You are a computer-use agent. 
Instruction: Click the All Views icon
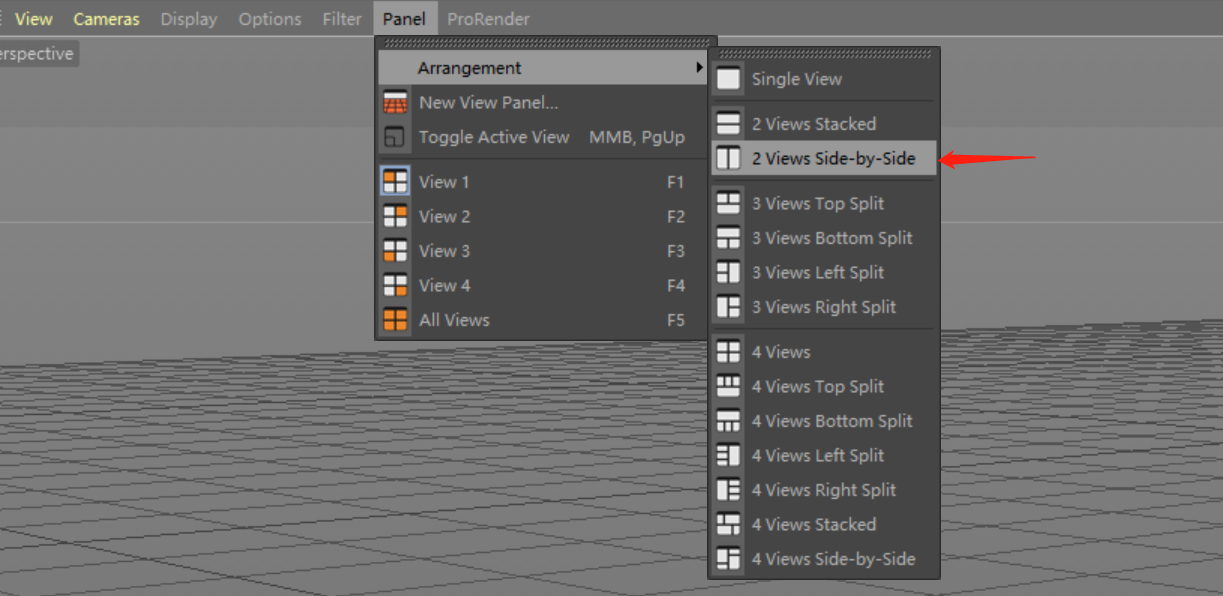(396, 320)
